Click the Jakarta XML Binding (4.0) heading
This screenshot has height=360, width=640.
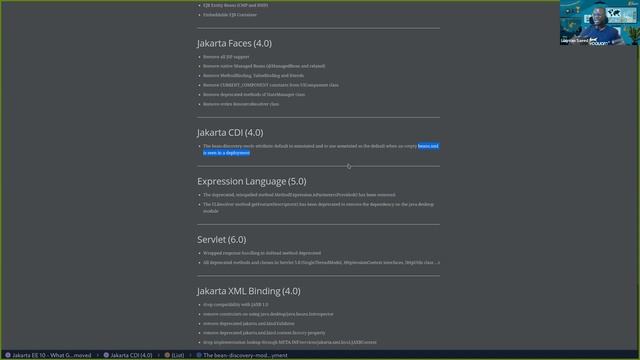[x=249, y=291]
